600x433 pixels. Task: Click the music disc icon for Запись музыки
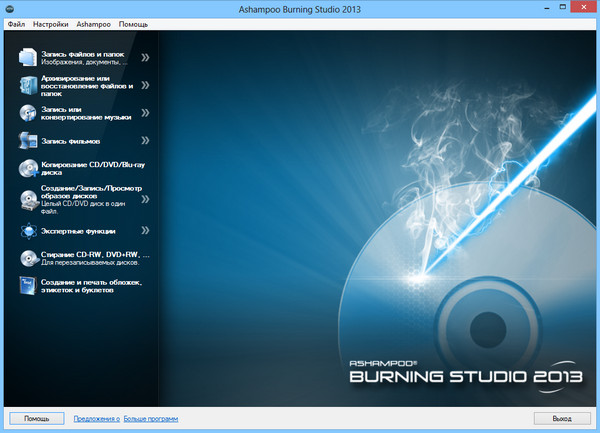pyautogui.click(x=28, y=112)
